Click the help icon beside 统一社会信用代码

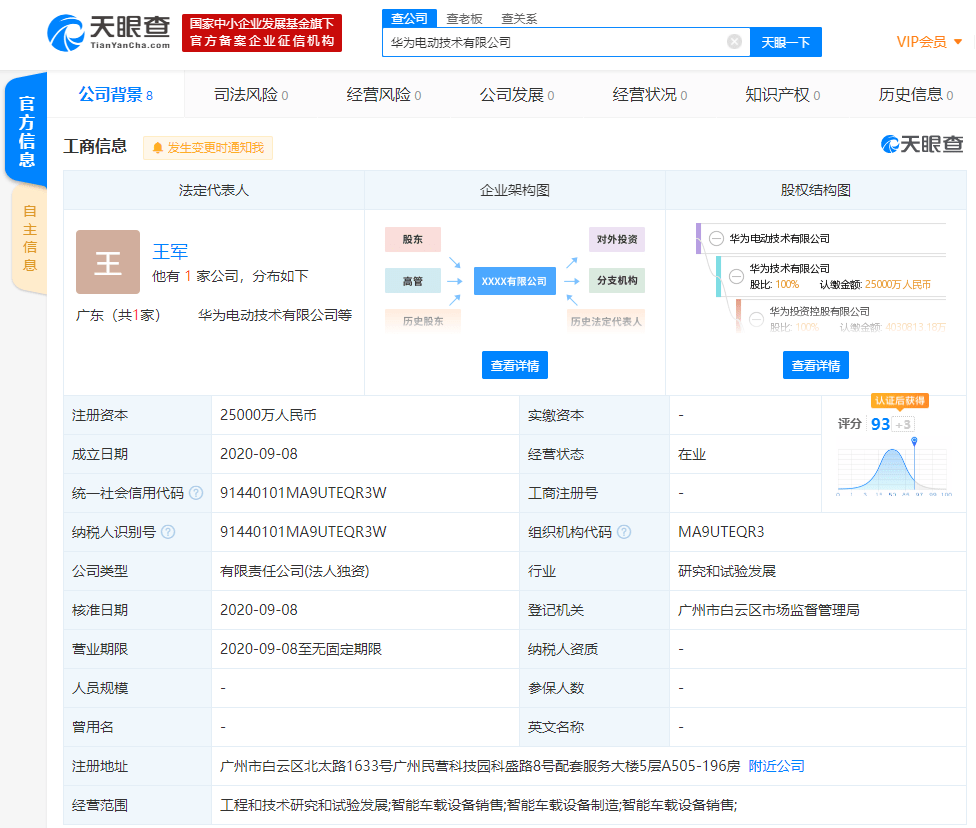(196, 493)
